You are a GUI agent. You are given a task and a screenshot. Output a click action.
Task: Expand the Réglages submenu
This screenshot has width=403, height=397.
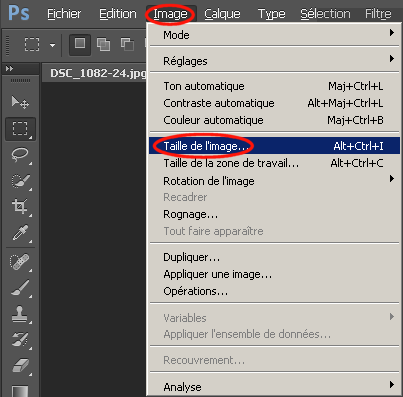tap(275, 61)
